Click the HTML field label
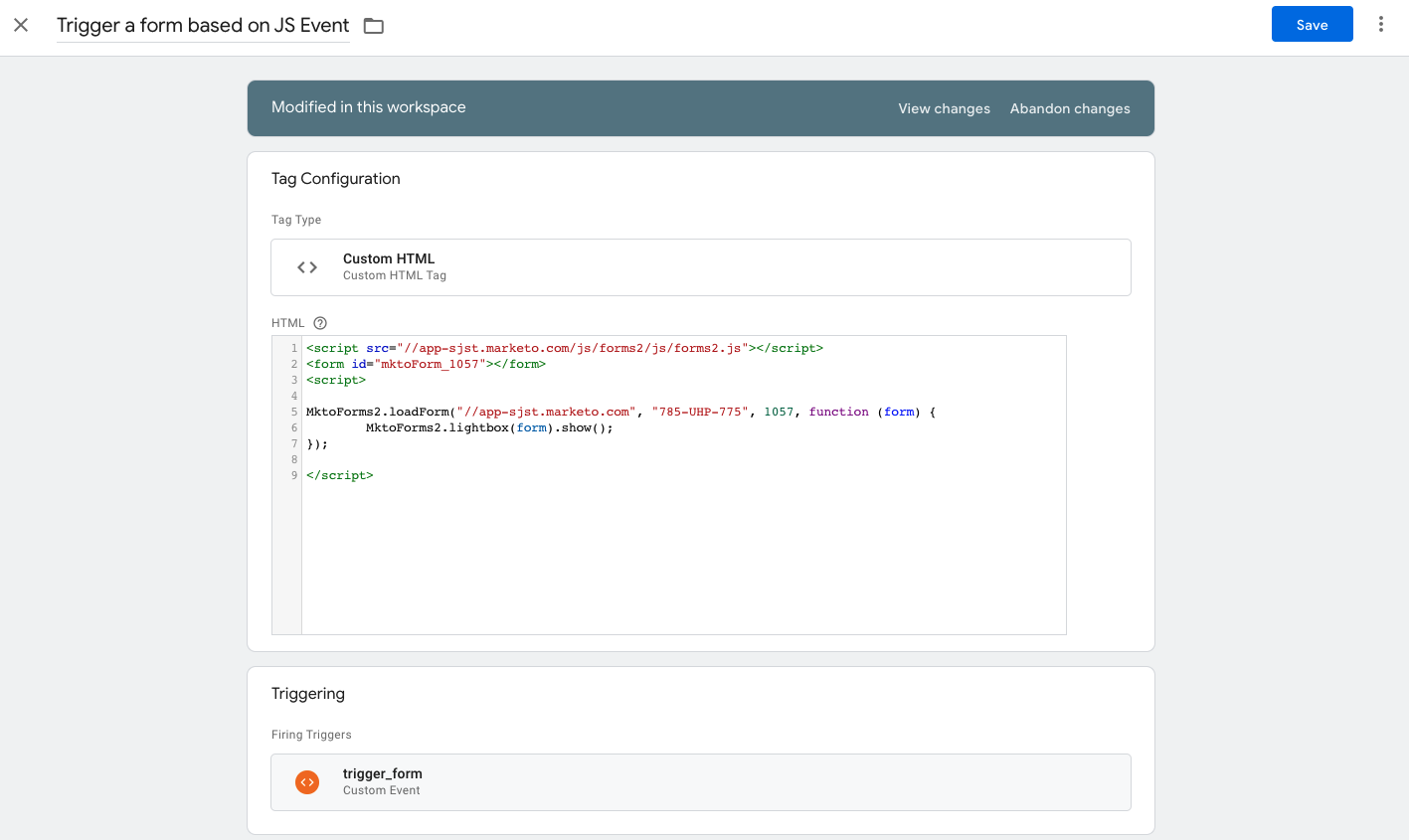Image resolution: width=1409 pixels, height=840 pixels. (x=288, y=323)
